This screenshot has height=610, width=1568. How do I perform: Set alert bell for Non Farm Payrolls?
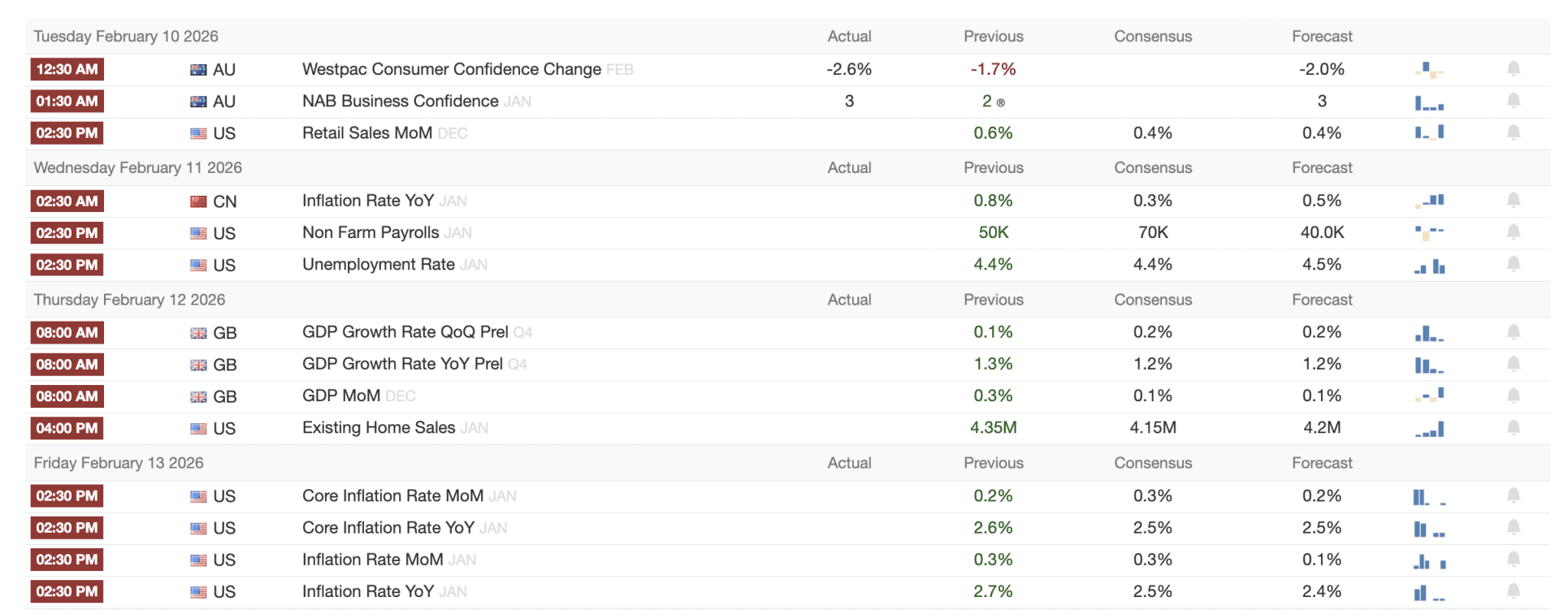tap(1513, 232)
